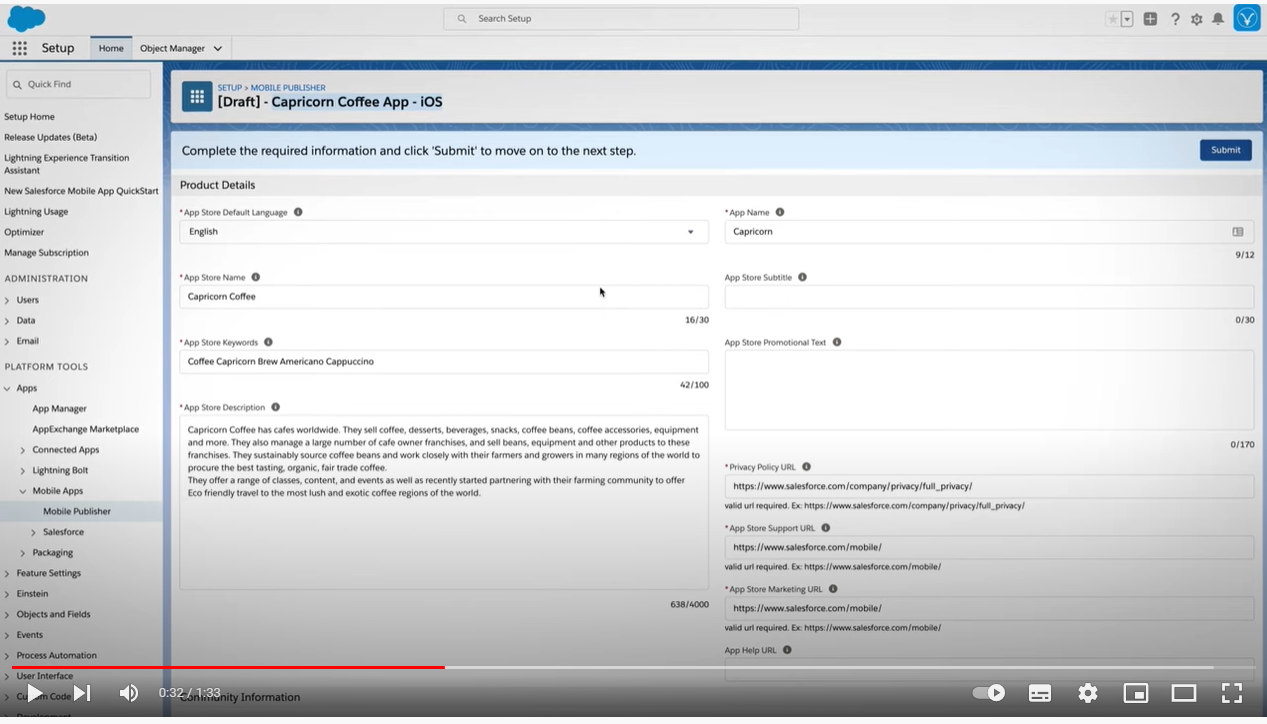Viewport: 1267px width, 724px height.
Task: Click the Mobile Publisher grid icon in page header
Action: pos(197,96)
